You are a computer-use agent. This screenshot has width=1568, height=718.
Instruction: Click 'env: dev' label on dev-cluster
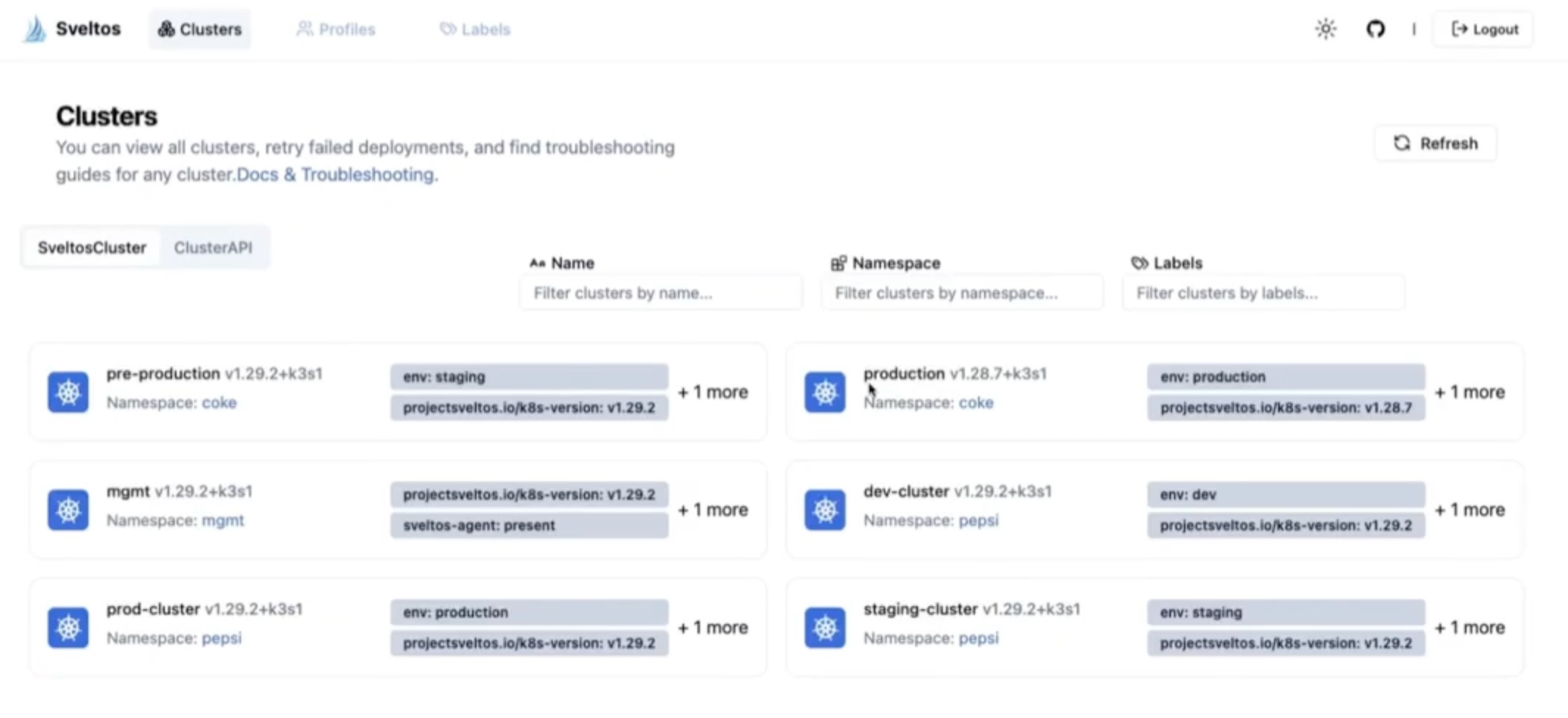tap(1286, 494)
